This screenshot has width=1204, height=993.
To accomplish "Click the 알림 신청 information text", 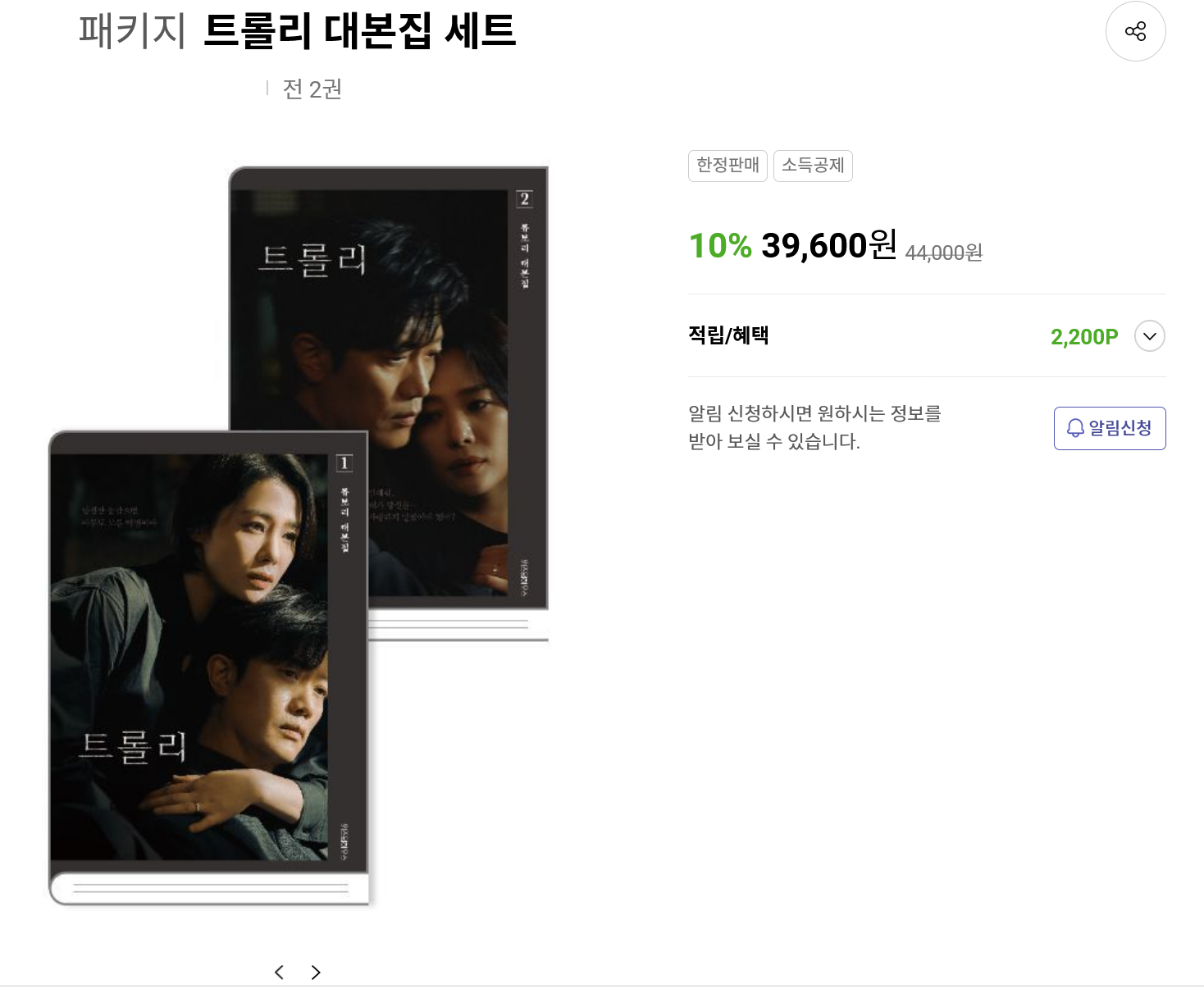I will coord(814,427).
